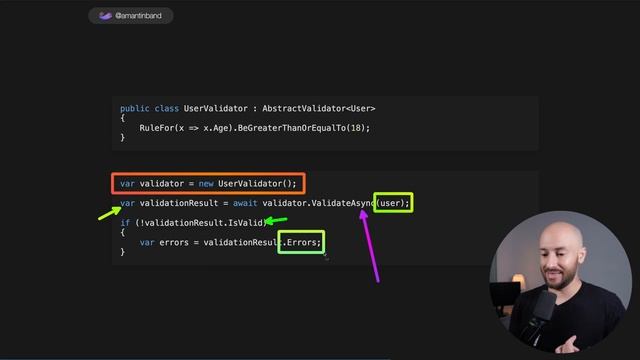The image size is (640, 360).
Task: Click the 'await' keyword
Action: (245, 203)
